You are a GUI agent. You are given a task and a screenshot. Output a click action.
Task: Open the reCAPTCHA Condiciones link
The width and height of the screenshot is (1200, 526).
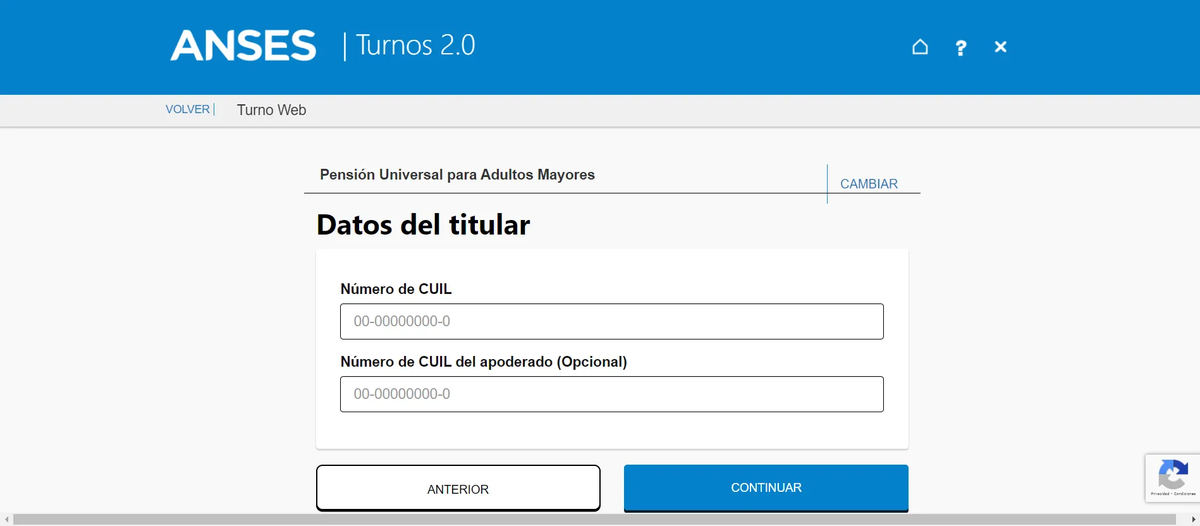pyautogui.click(x=1184, y=493)
